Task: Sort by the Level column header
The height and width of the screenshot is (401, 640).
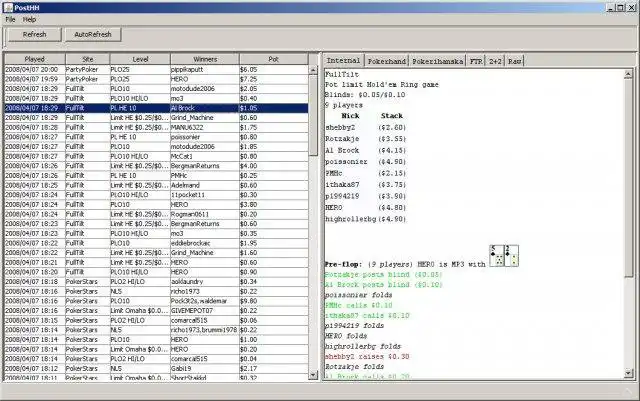Action: coord(140,59)
